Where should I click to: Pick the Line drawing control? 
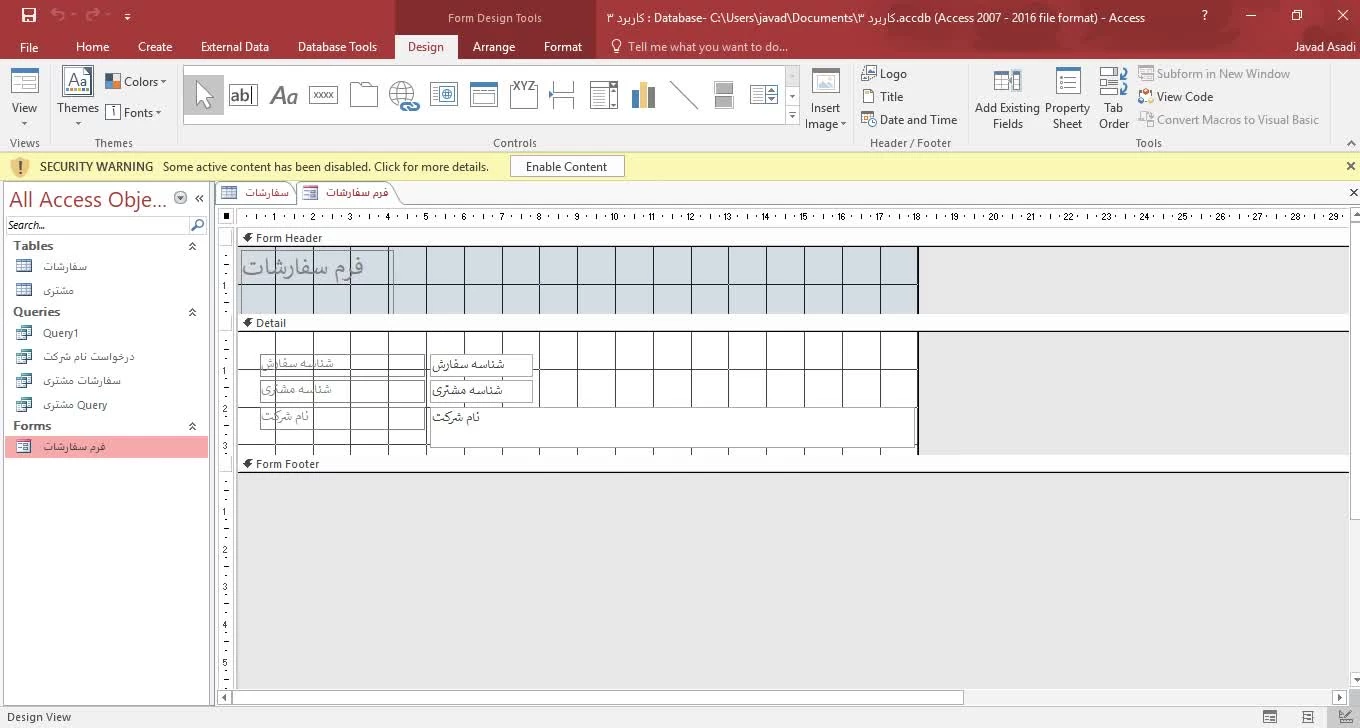[683, 96]
